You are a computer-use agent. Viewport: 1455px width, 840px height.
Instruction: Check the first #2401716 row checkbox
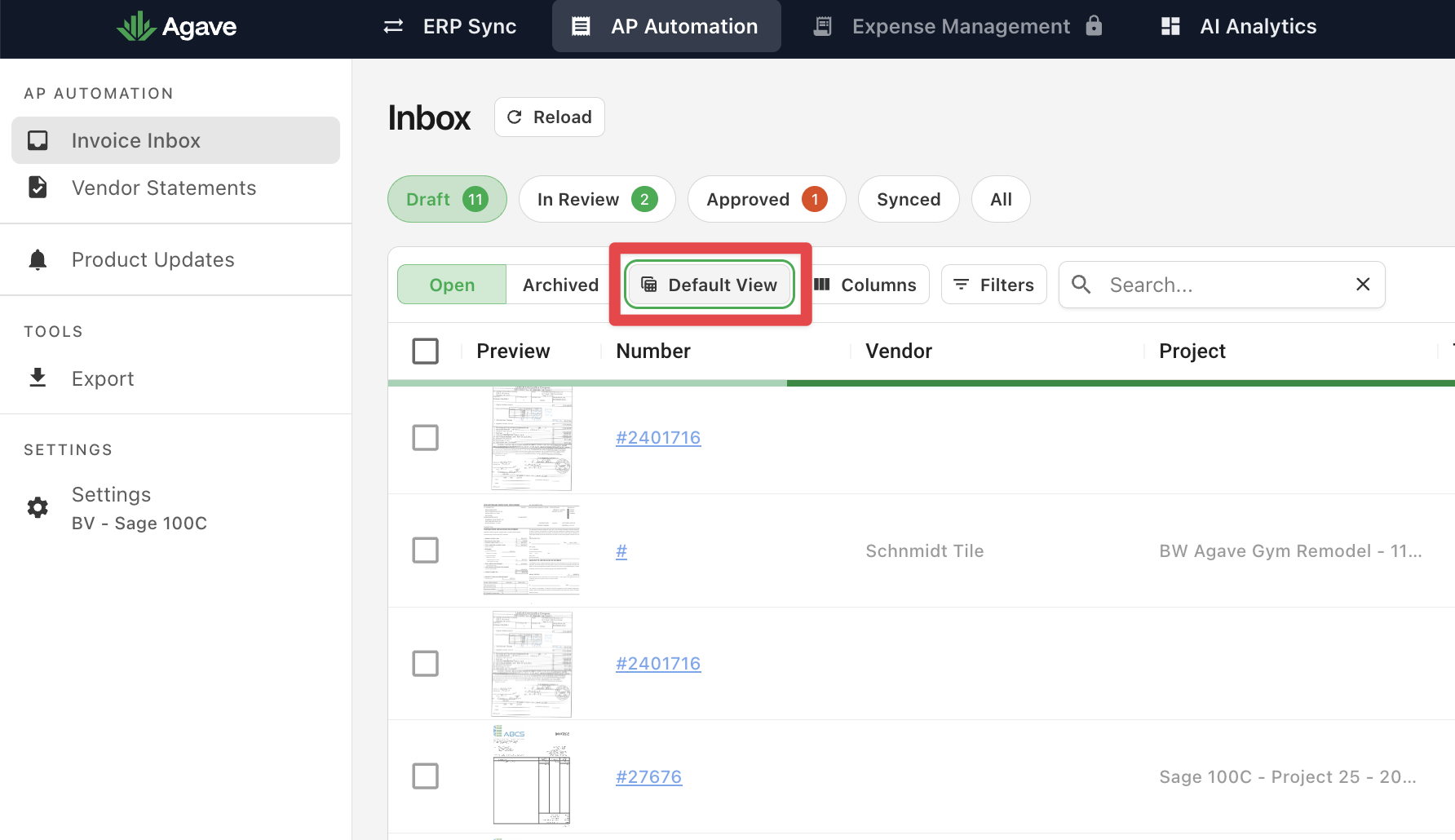coord(426,438)
